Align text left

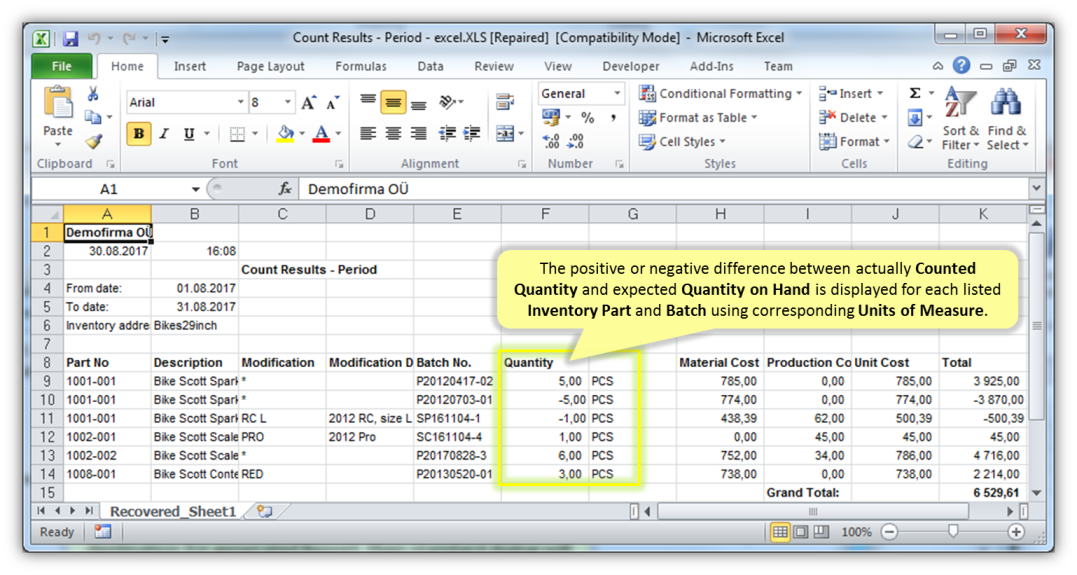368,133
